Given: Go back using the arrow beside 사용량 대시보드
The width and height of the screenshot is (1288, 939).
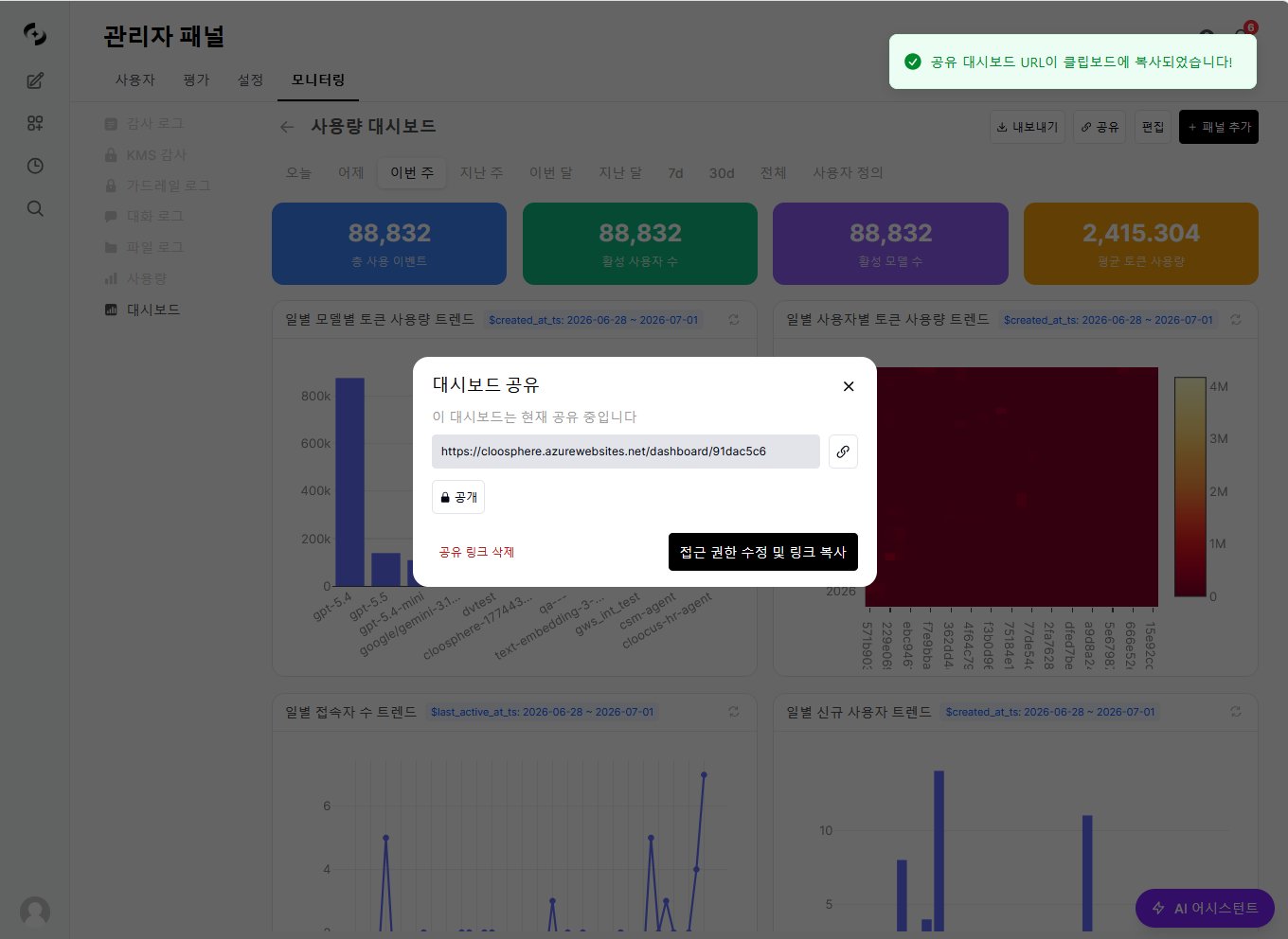Looking at the screenshot, I should point(287,127).
